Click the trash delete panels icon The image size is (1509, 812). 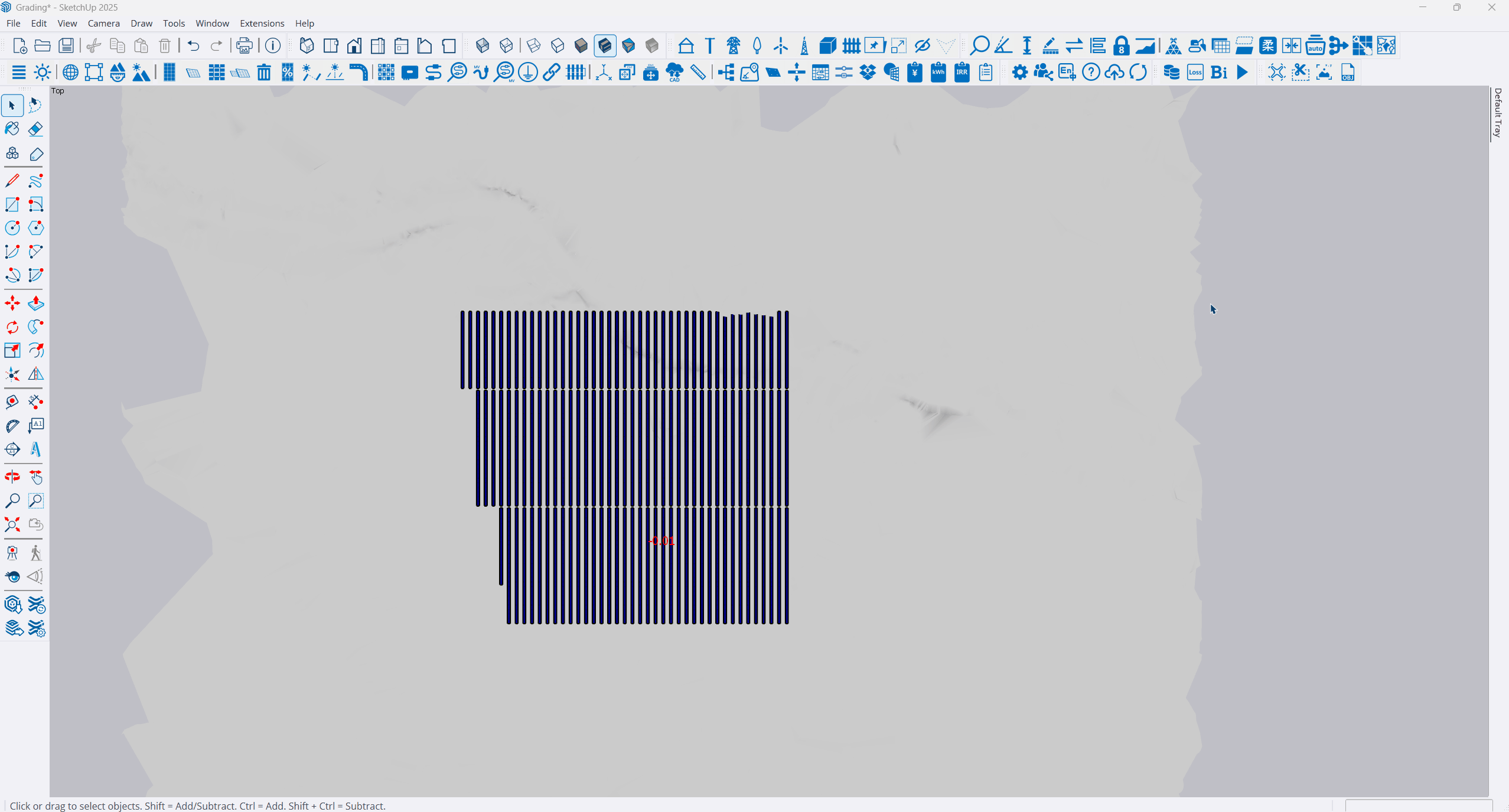264,73
